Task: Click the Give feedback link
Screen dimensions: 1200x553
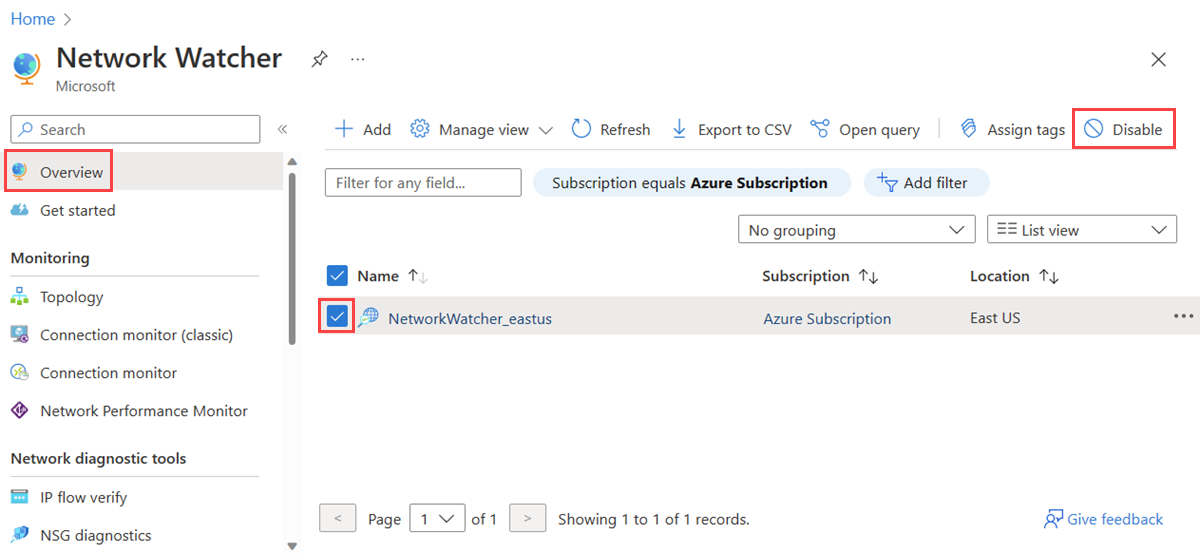Action: (x=1104, y=519)
